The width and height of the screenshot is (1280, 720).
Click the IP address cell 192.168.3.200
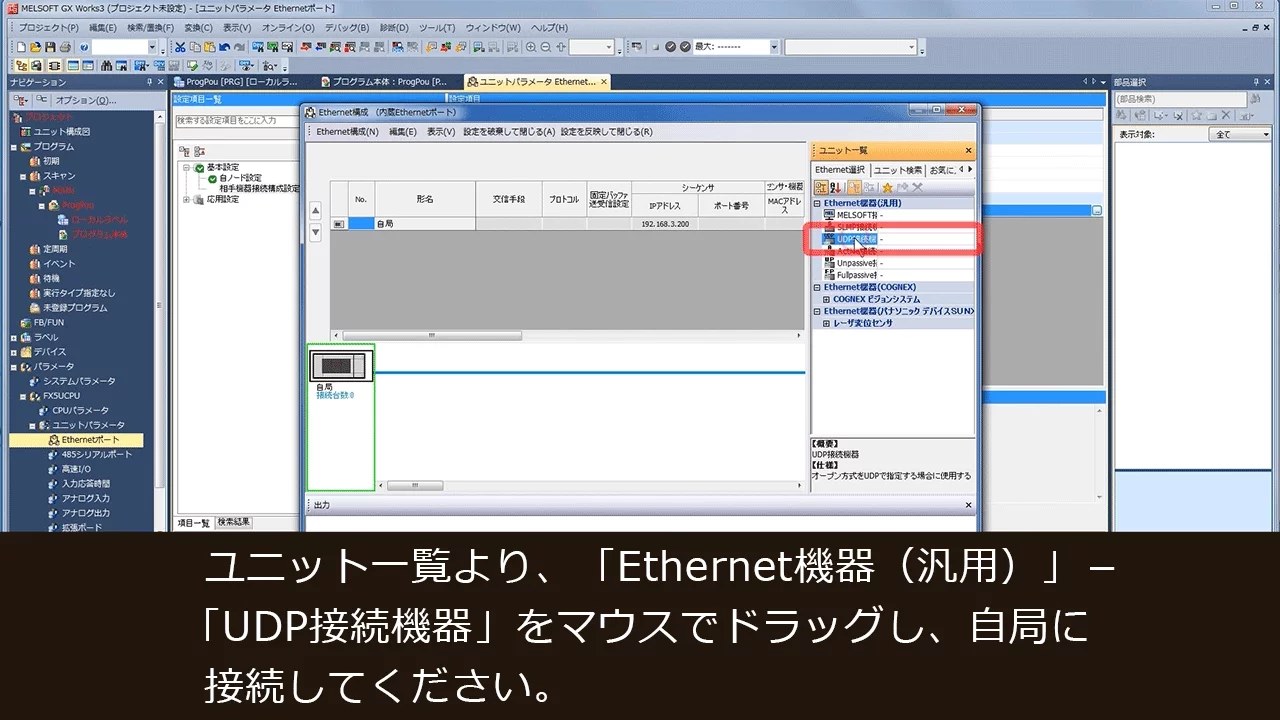(x=664, y=225)
